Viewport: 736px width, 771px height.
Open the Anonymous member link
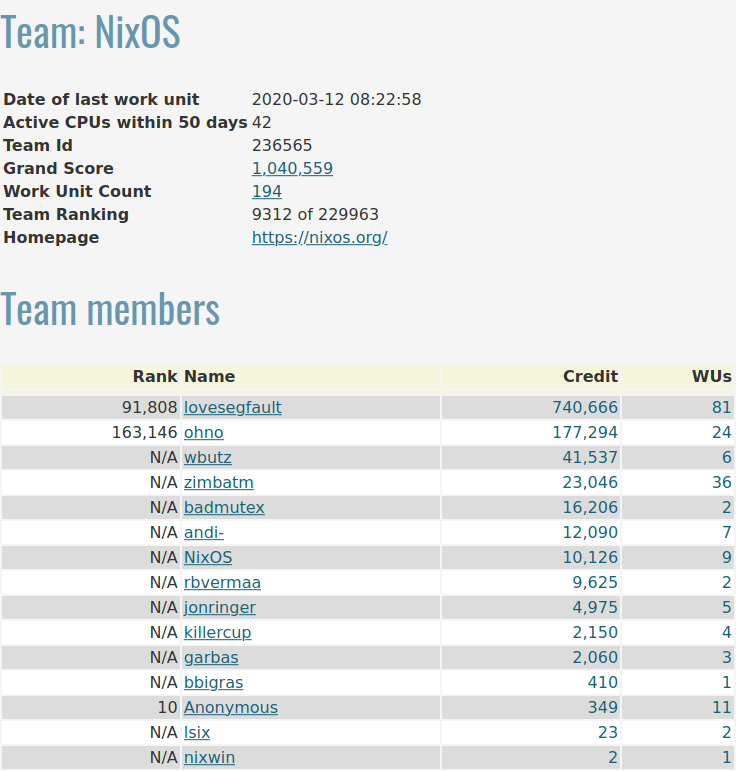click(x=231, y=708)
